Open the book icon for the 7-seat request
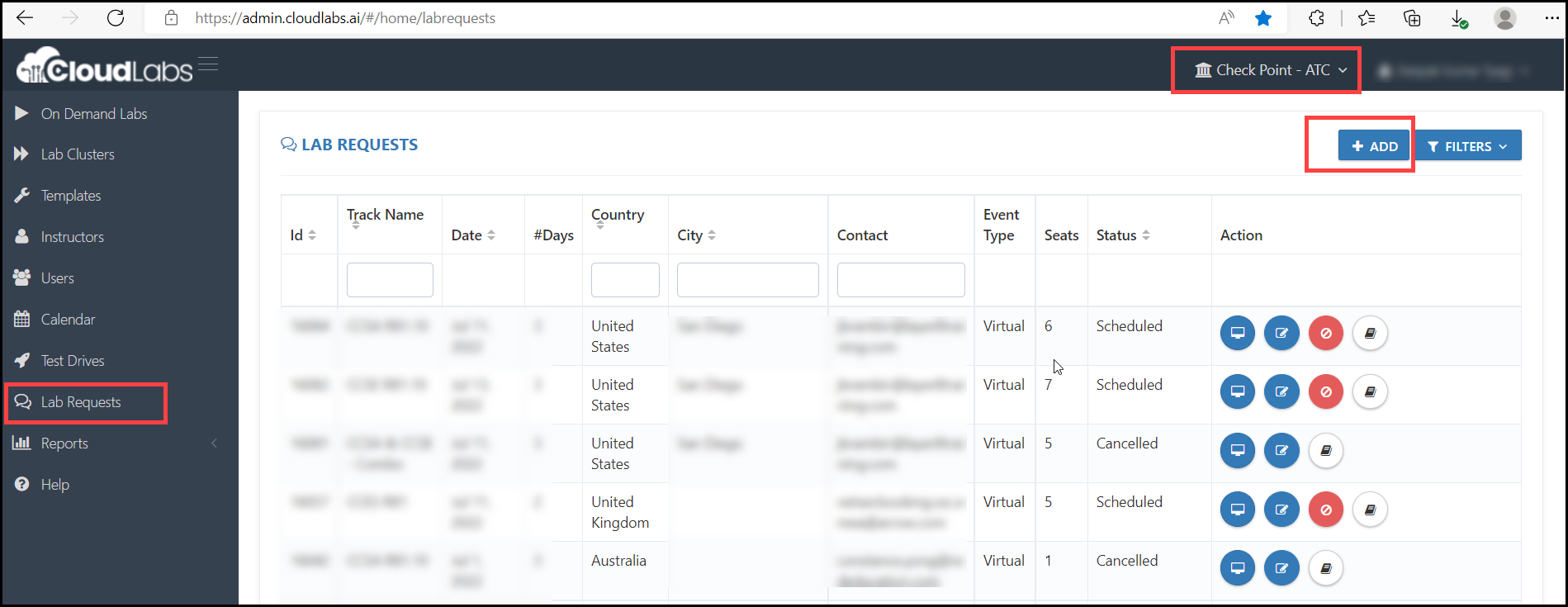 1370,391
